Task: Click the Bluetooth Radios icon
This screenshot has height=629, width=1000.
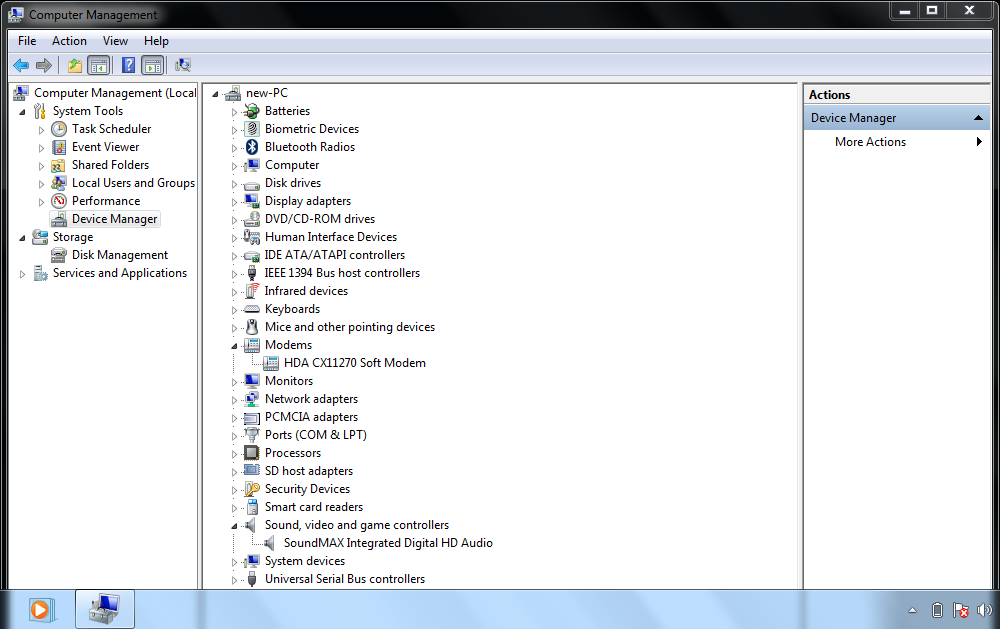Action: pyautogui.click(x=252, y=147)
